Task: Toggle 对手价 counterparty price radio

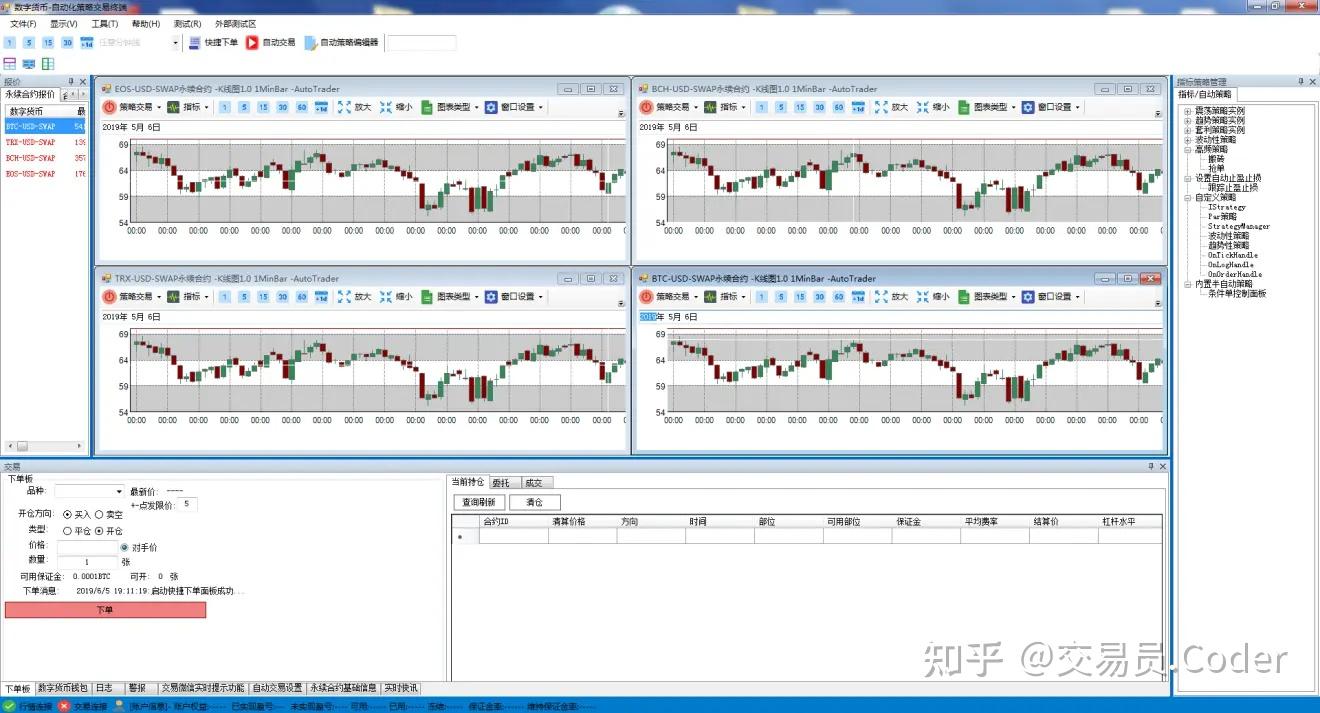Action: tap(125, 547)
